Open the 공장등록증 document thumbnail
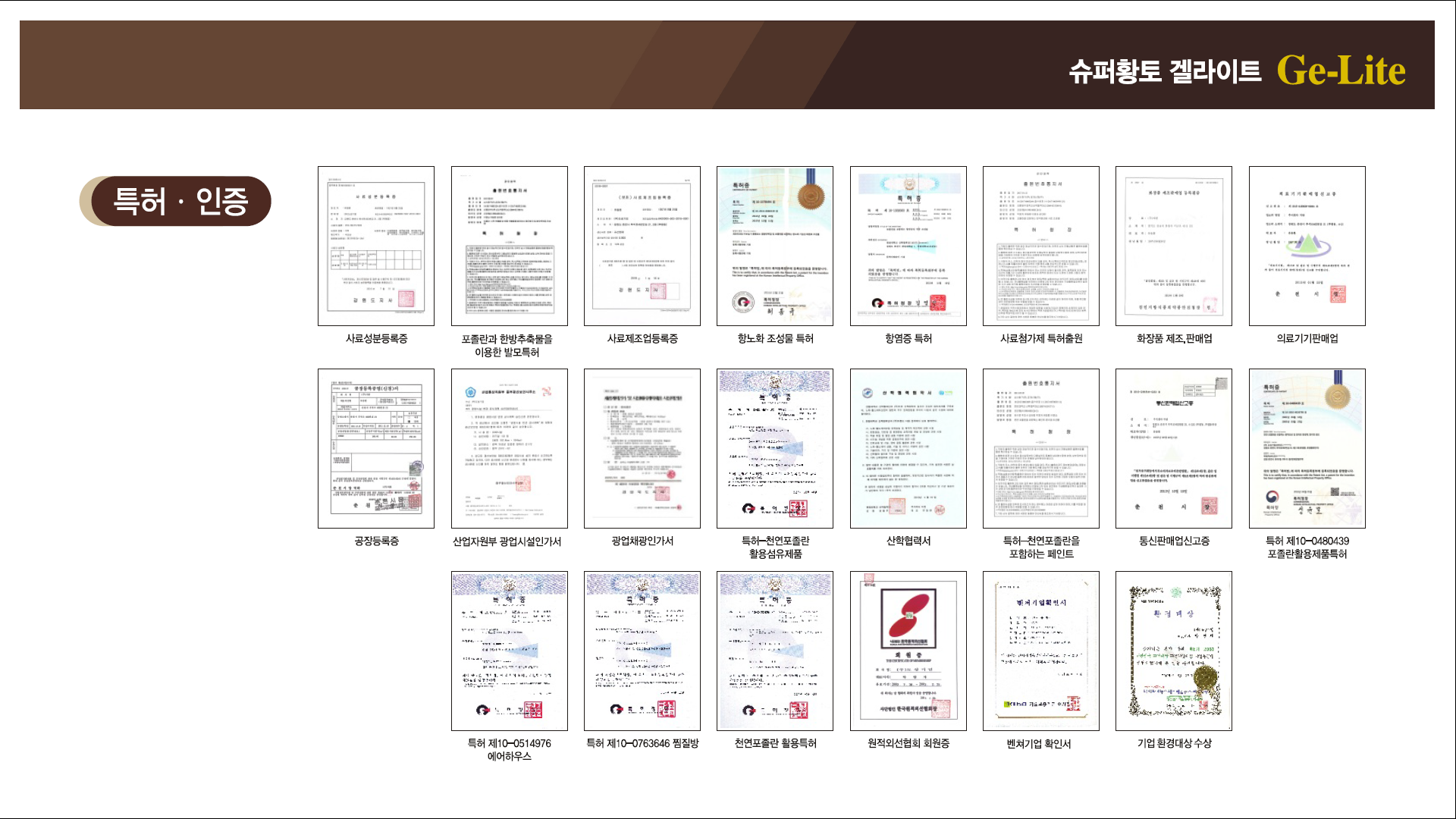 [x=376, y=449]
